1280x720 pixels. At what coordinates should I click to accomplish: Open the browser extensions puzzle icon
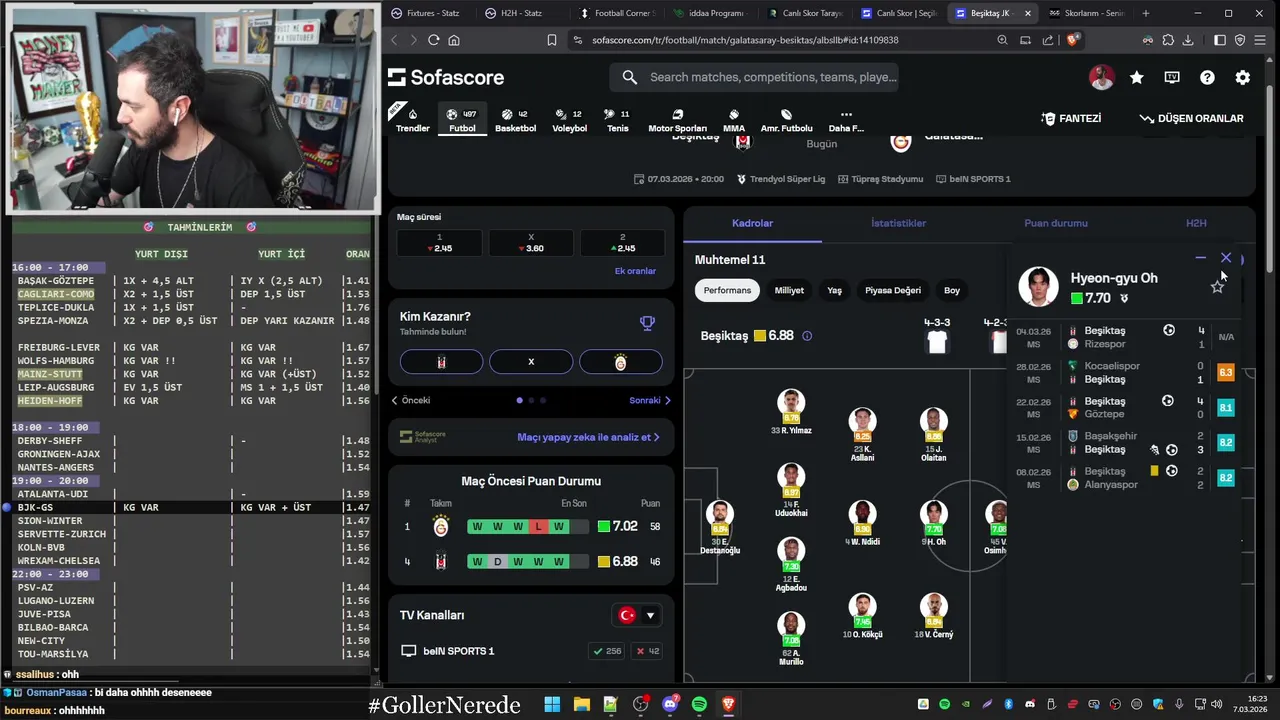1168,40
